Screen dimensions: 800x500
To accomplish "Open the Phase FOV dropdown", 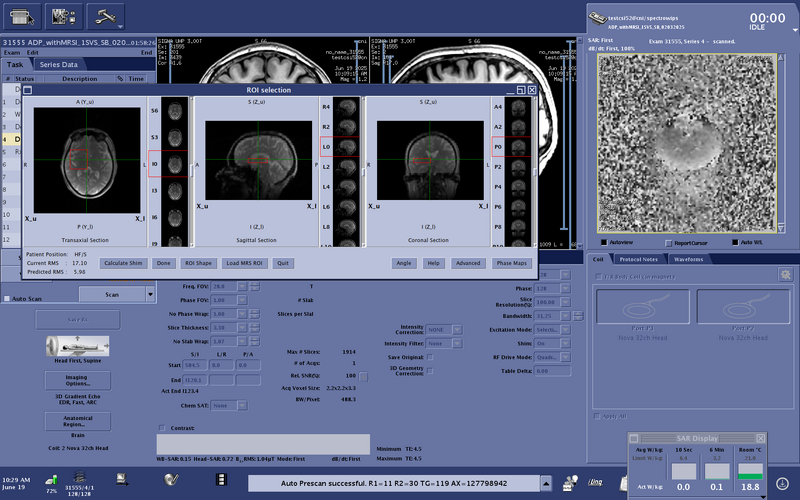I will pos(242,300).
